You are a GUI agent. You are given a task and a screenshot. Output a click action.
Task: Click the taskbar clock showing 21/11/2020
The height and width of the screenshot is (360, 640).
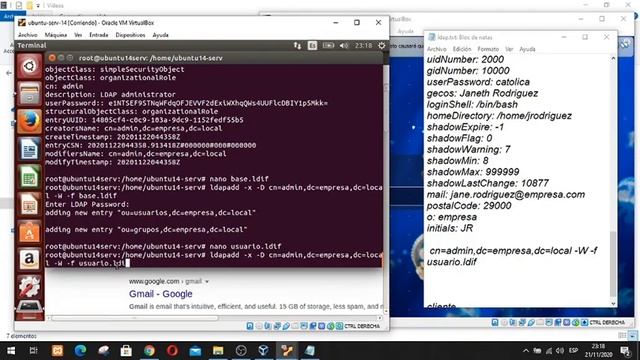(598, 351)
